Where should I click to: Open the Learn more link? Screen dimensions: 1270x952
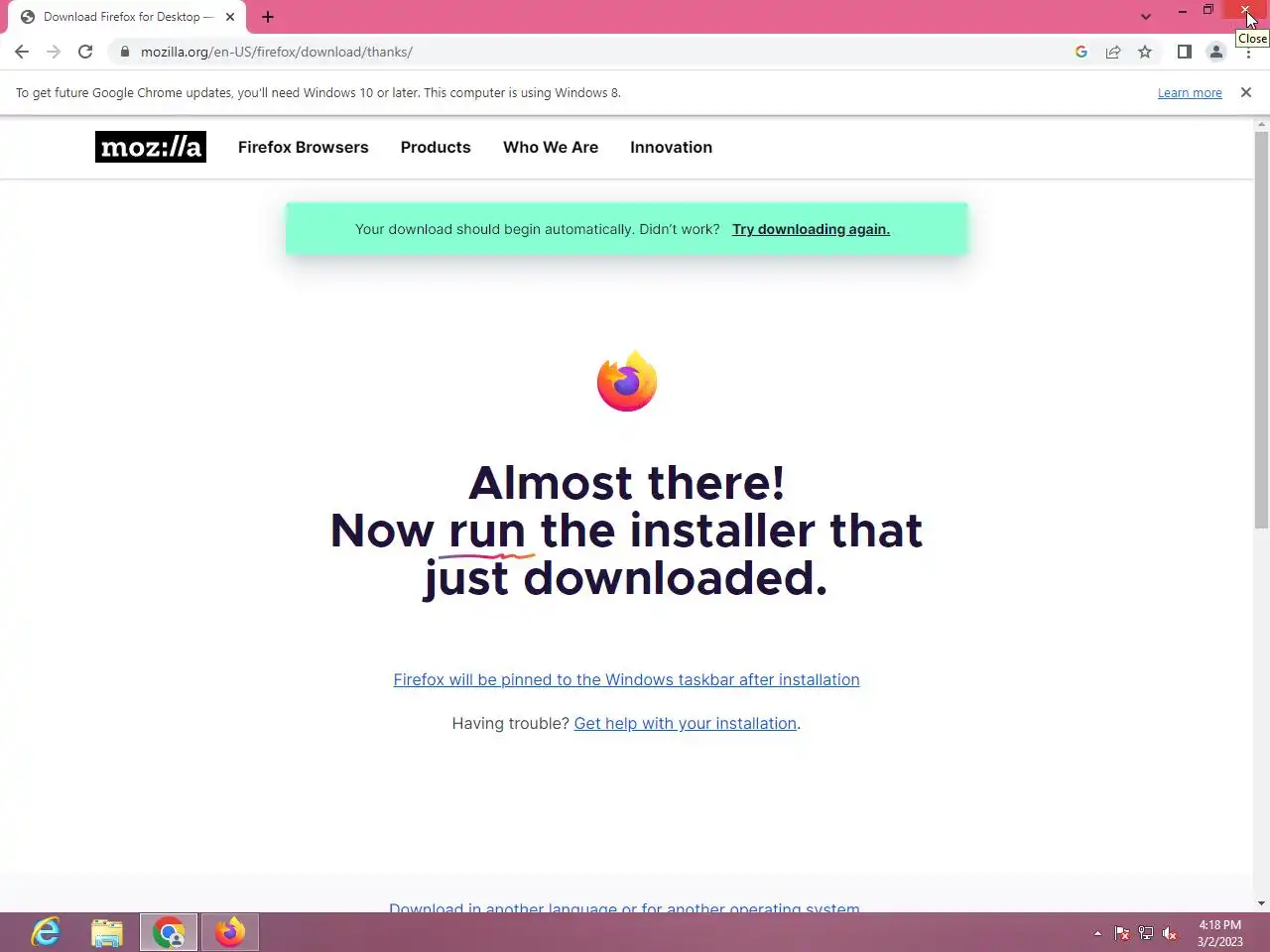tap(1190, 93)
